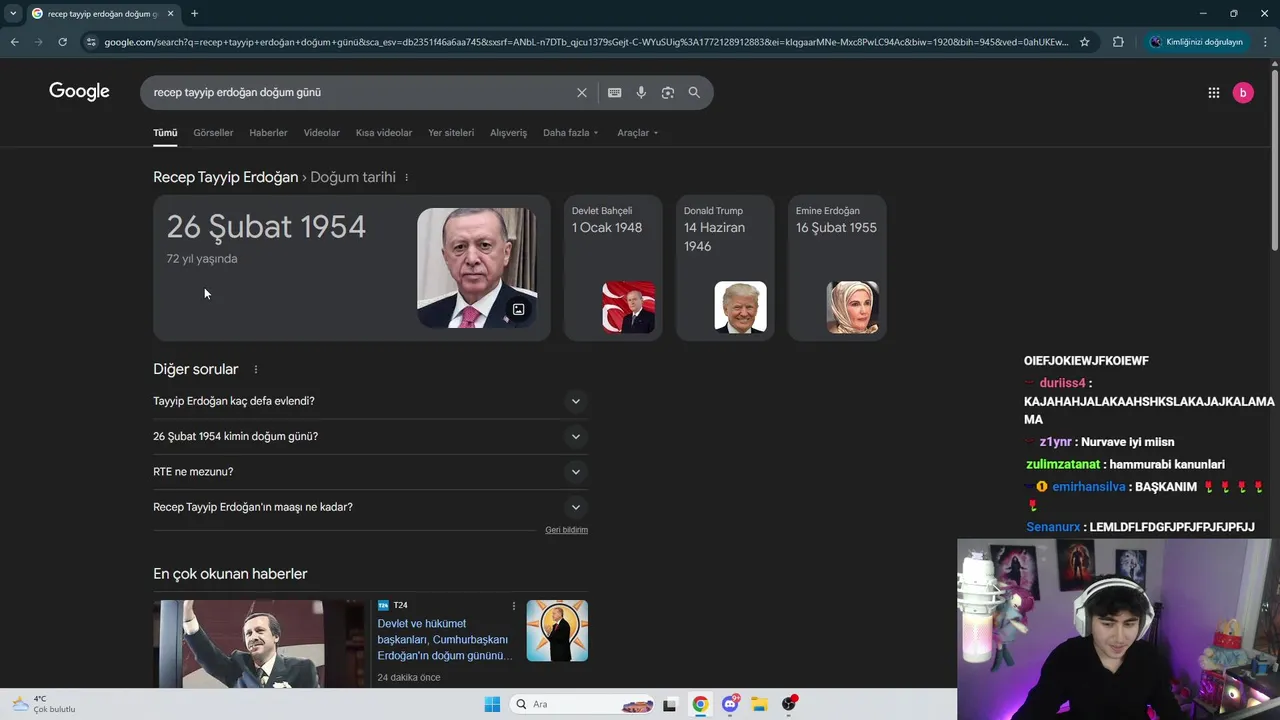This screenshot has height=720, width=1280.
Task: Clear the search box with the X icon
Action: (581, 92)
